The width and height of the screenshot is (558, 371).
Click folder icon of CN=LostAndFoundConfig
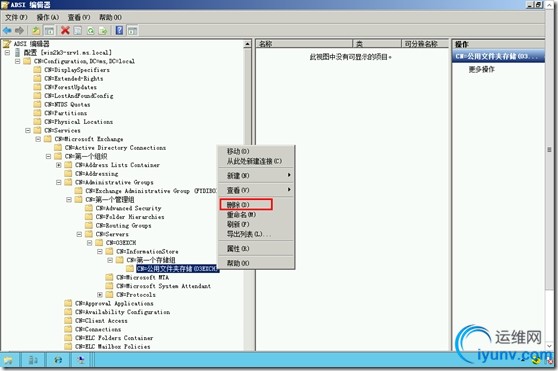37,96
